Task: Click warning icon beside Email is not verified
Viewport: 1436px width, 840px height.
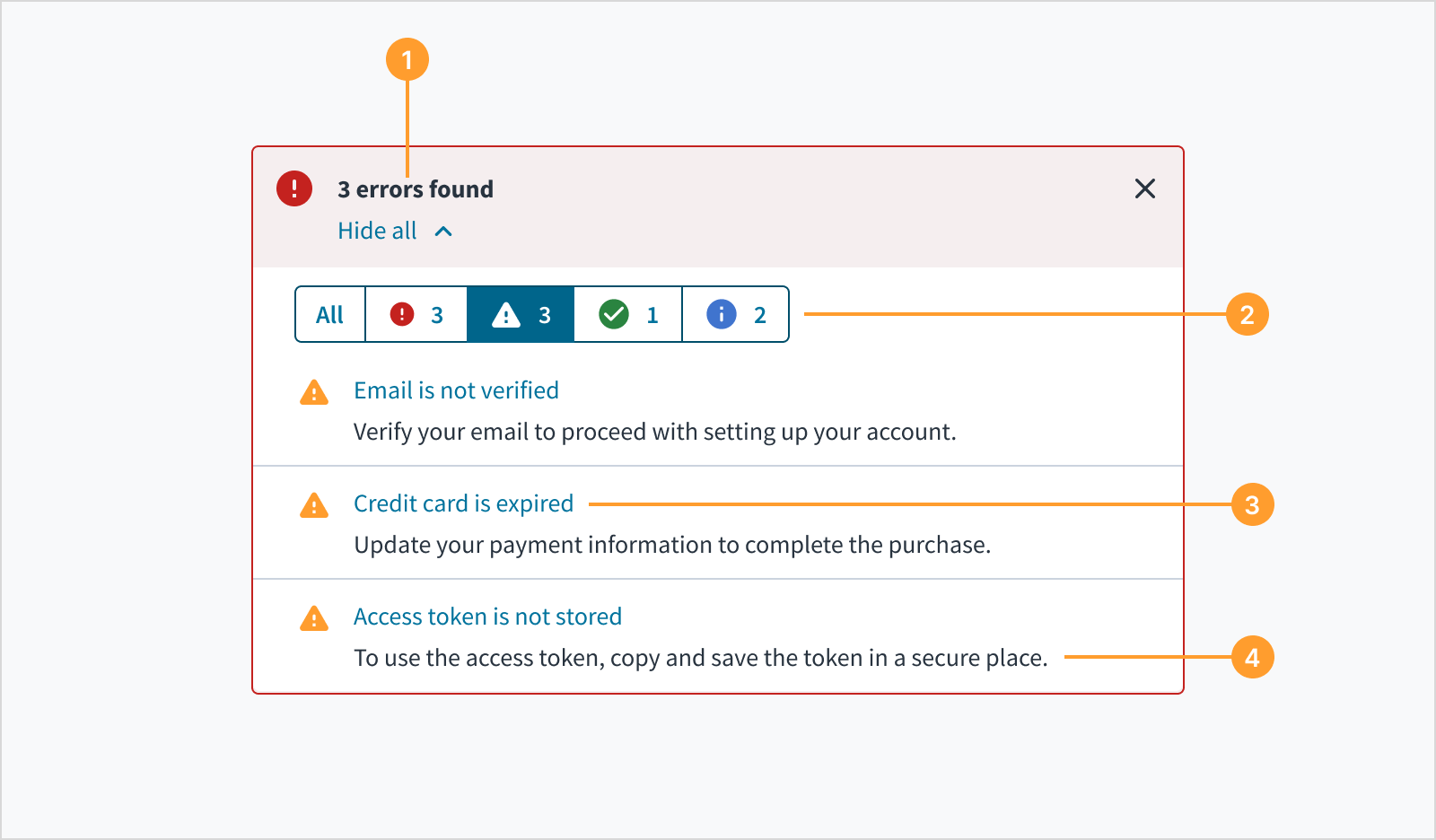Action: [314, 393]
